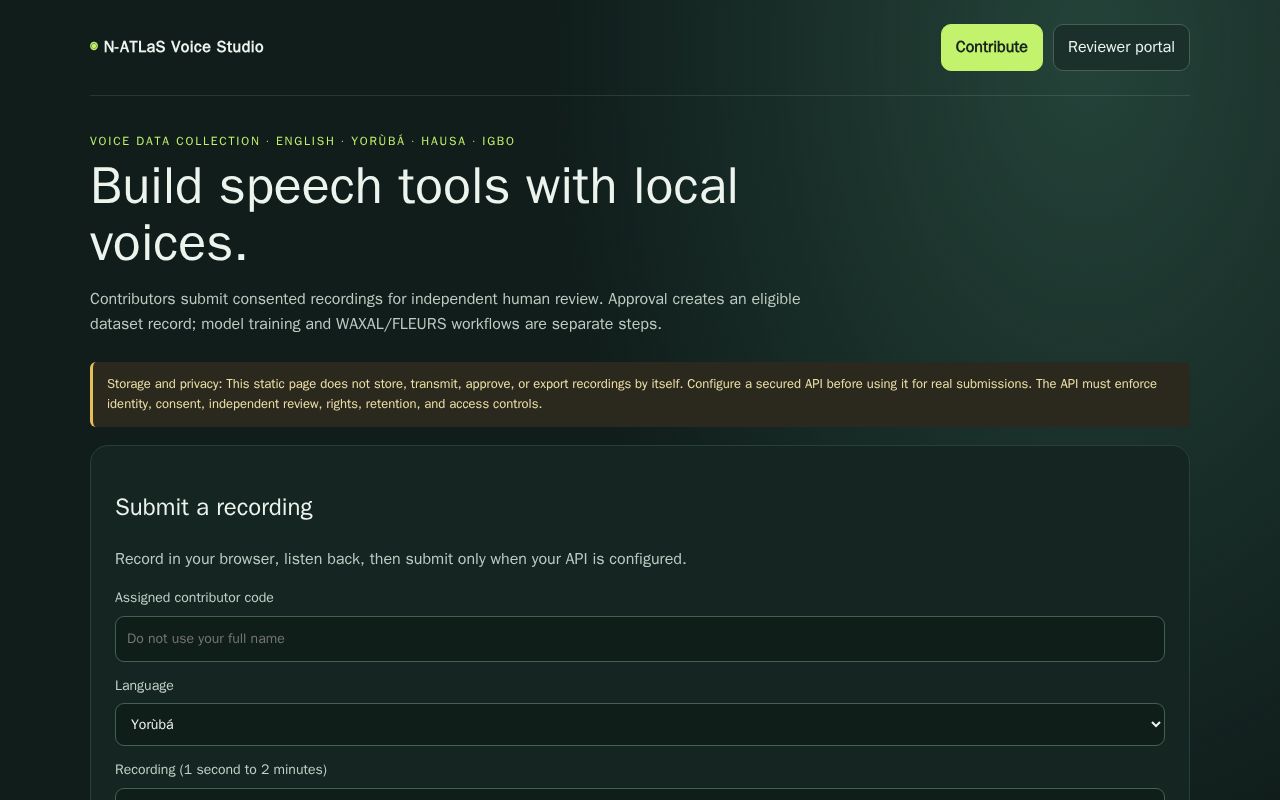Screen dimensions: 1280x800
Task: Select the "Submit a recording" heading
Action: pyautogui.click(x=214, y=507)
